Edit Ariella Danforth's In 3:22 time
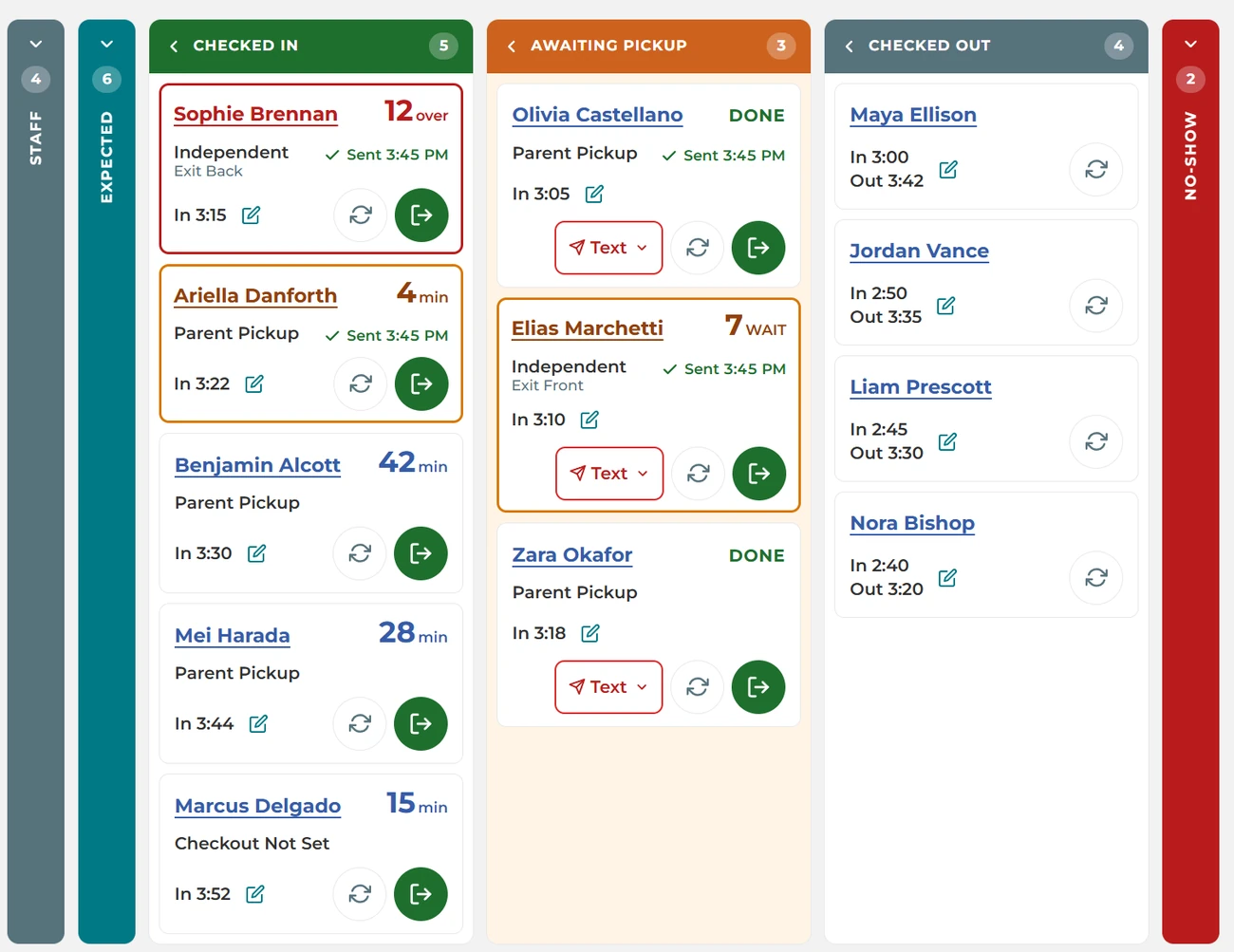This screenshot has height=952, width=1234. [254, 383]
